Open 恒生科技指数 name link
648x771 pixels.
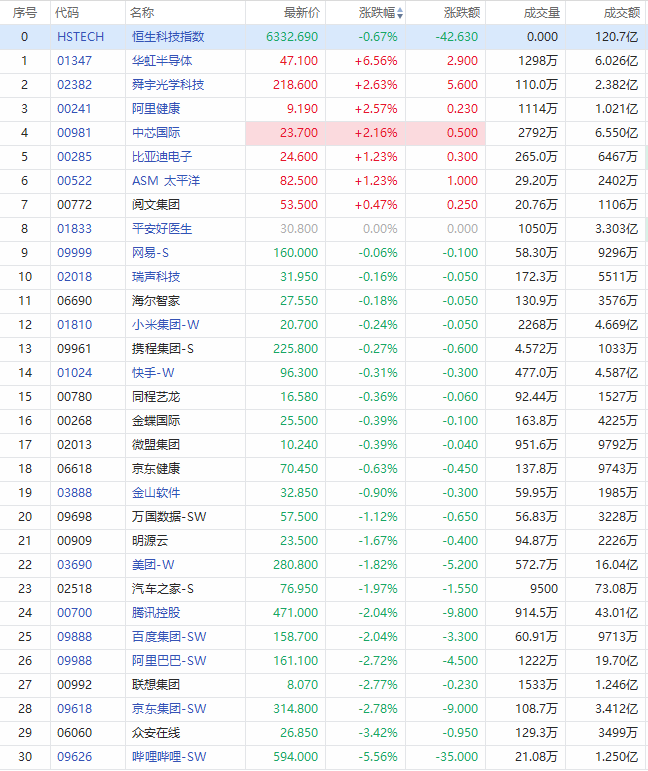[x=168, y=37]
